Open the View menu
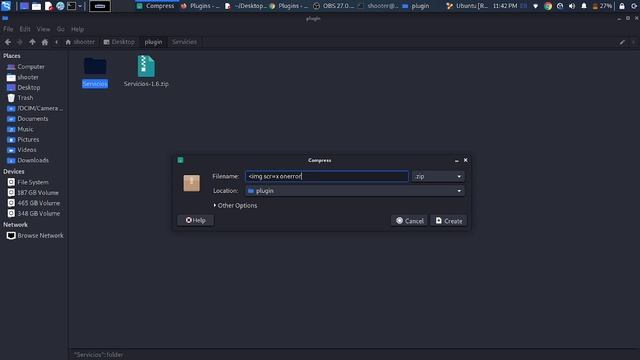This screenshot has height=360, width=640. point(43,29)
